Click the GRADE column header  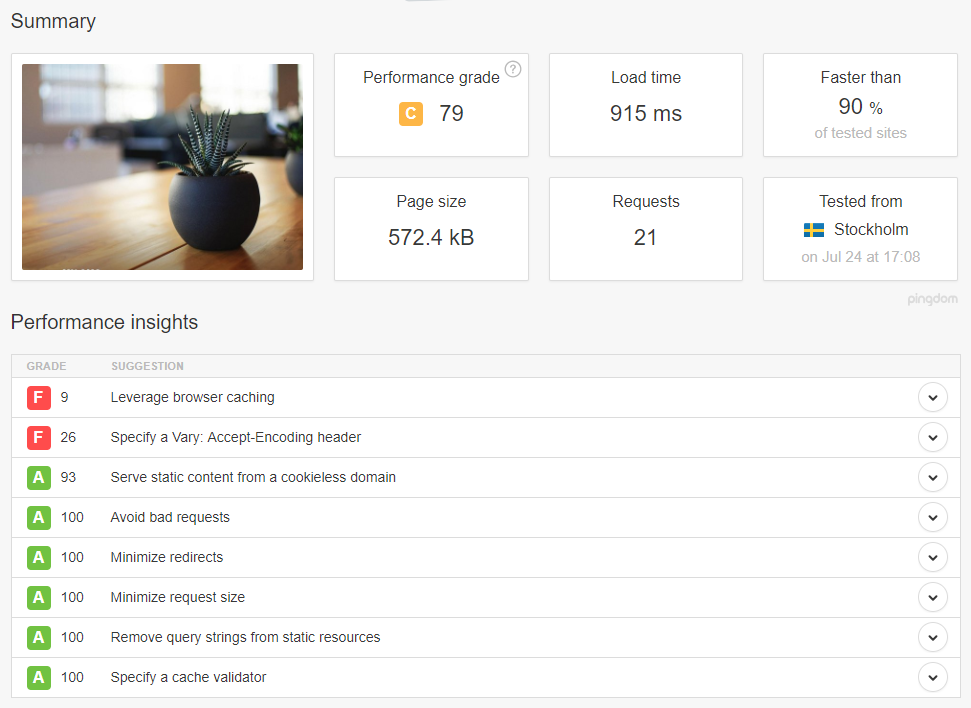tap(46, 366)
